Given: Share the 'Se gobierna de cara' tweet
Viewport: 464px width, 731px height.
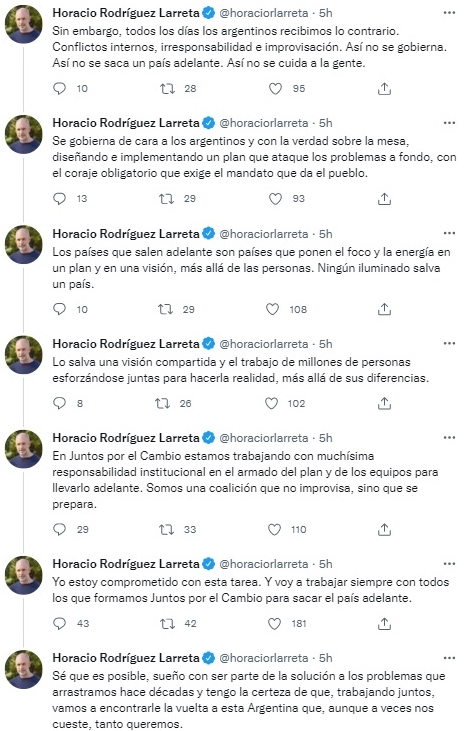Looking at the screenshot, I should [x=384, y=199].
